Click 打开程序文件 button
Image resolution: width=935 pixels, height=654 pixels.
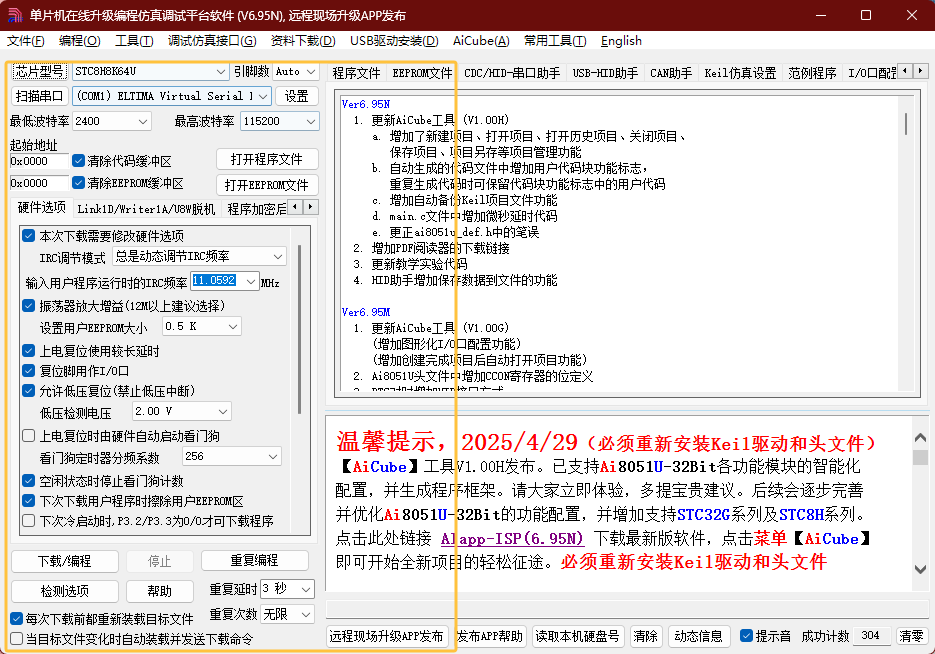click(267, 159)
